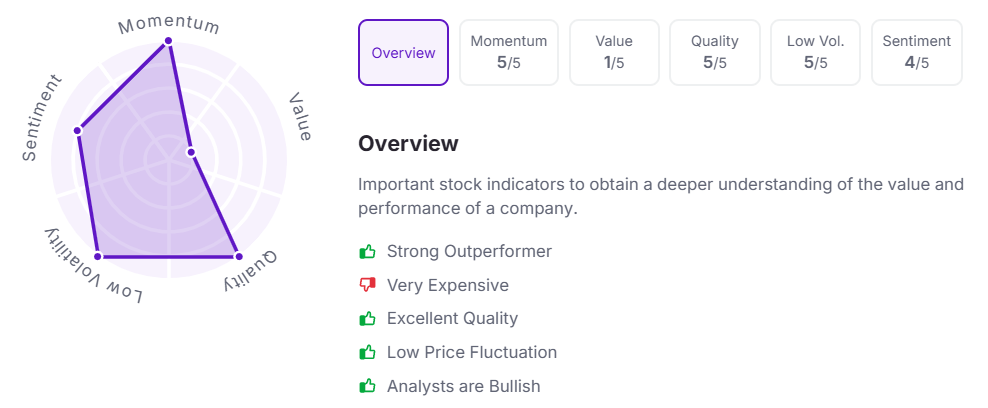Click thumbs-up icon beside Analysts are Bullish
This screenshot has height=408, width=988.
coord(367,385)
